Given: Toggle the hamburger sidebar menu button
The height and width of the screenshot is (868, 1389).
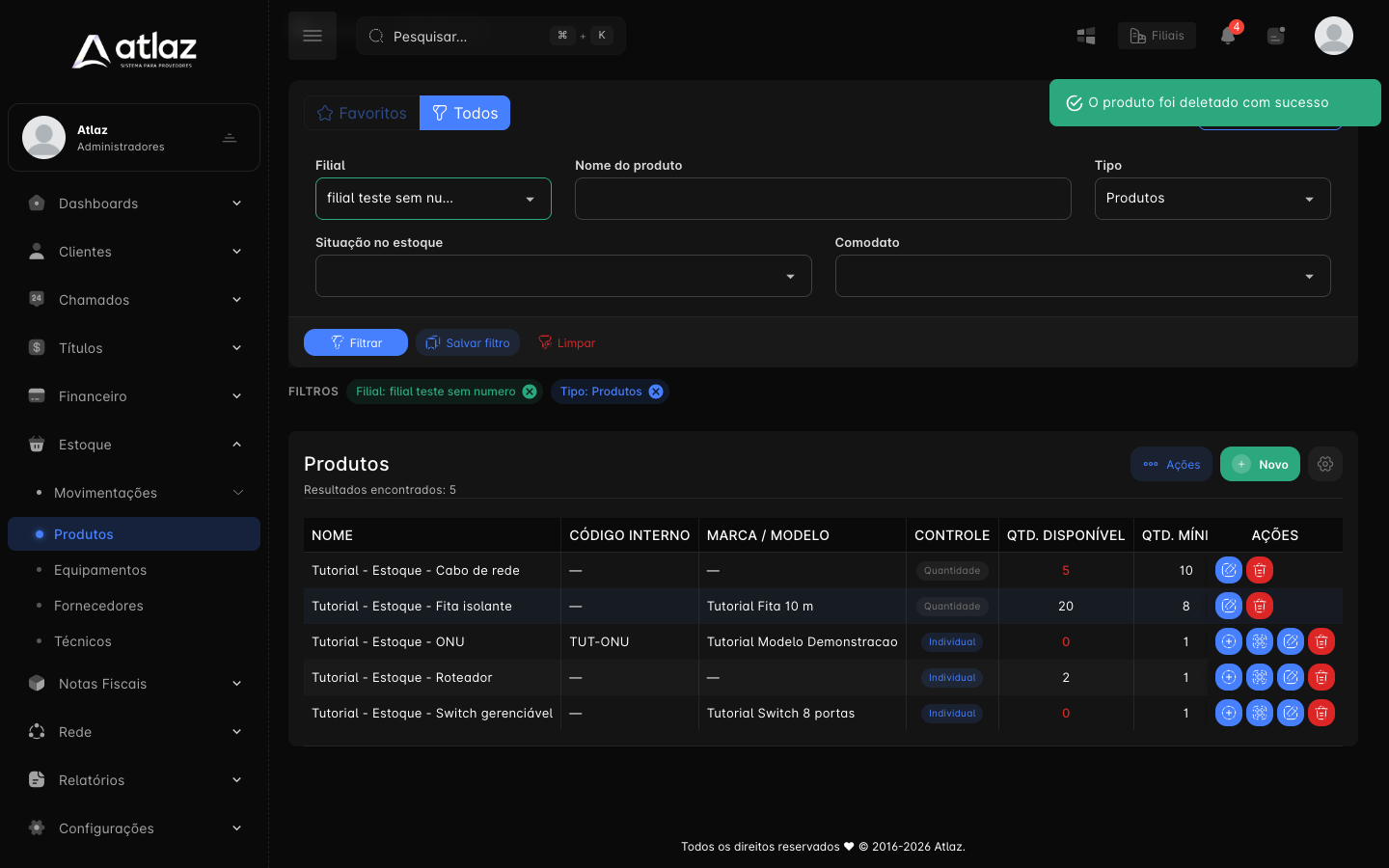Looking at the screenshot, I should [x=313, y=36].
